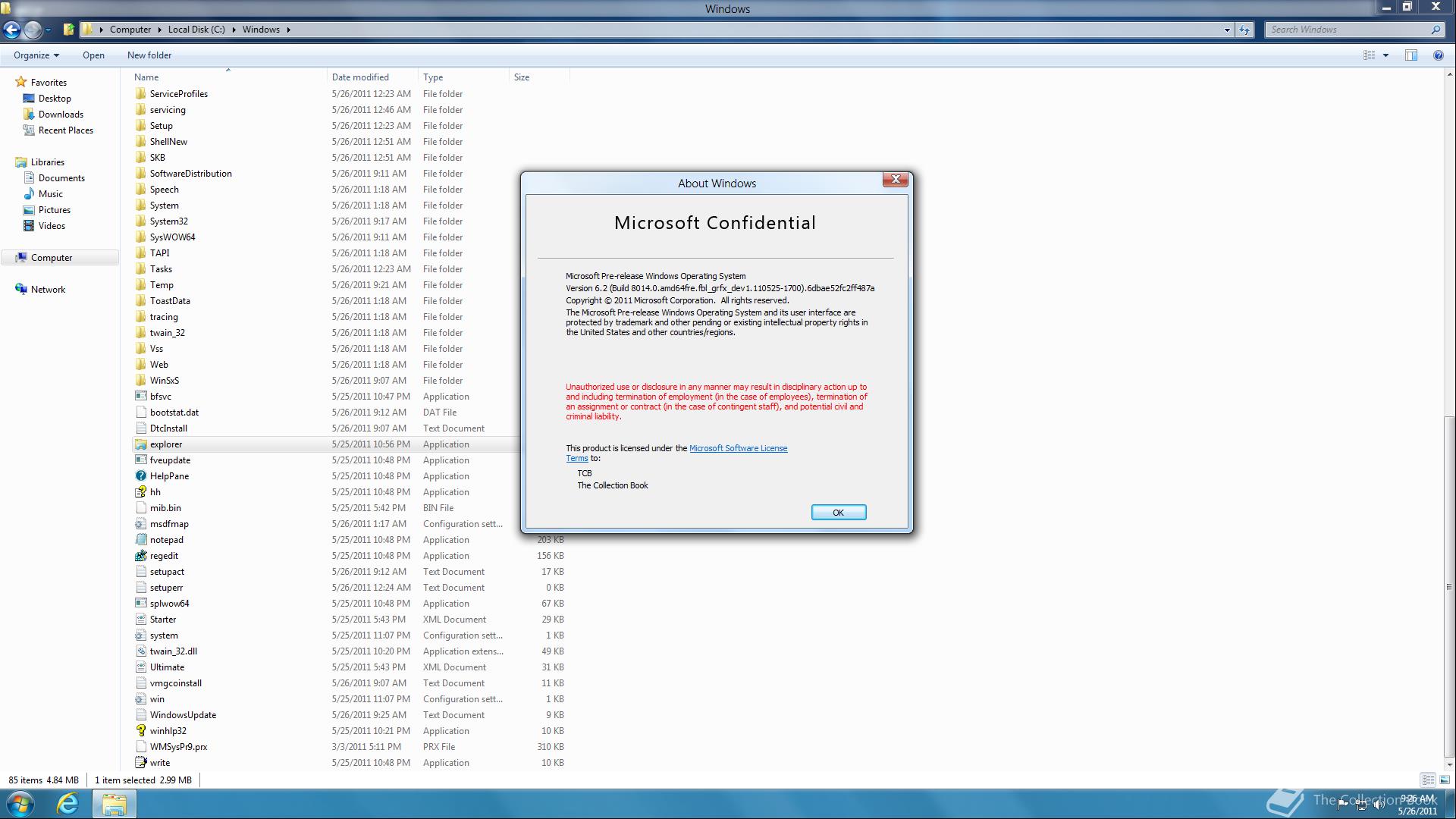Screen dimensions: 1456x819
Task: Click the refresh button in address bar
Action: click(1244, 30)
